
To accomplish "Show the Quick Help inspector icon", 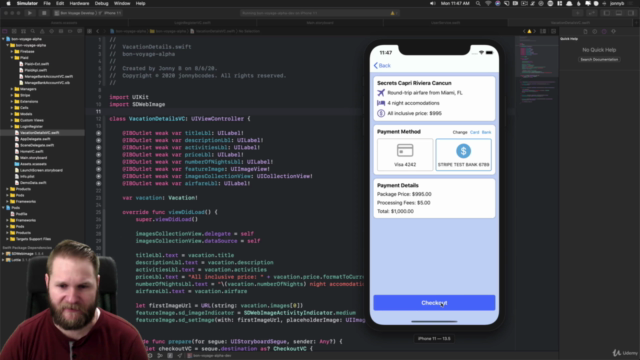I will click(x=604, y=31).
